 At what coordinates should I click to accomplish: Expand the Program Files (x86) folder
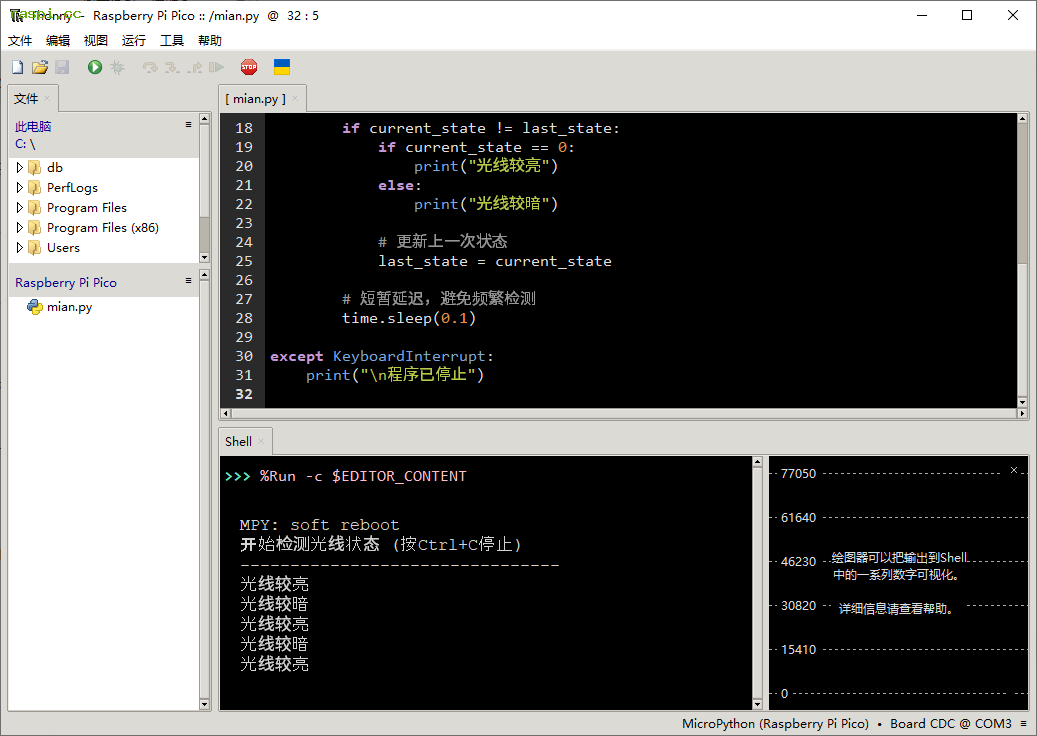(x=20, y=228)
